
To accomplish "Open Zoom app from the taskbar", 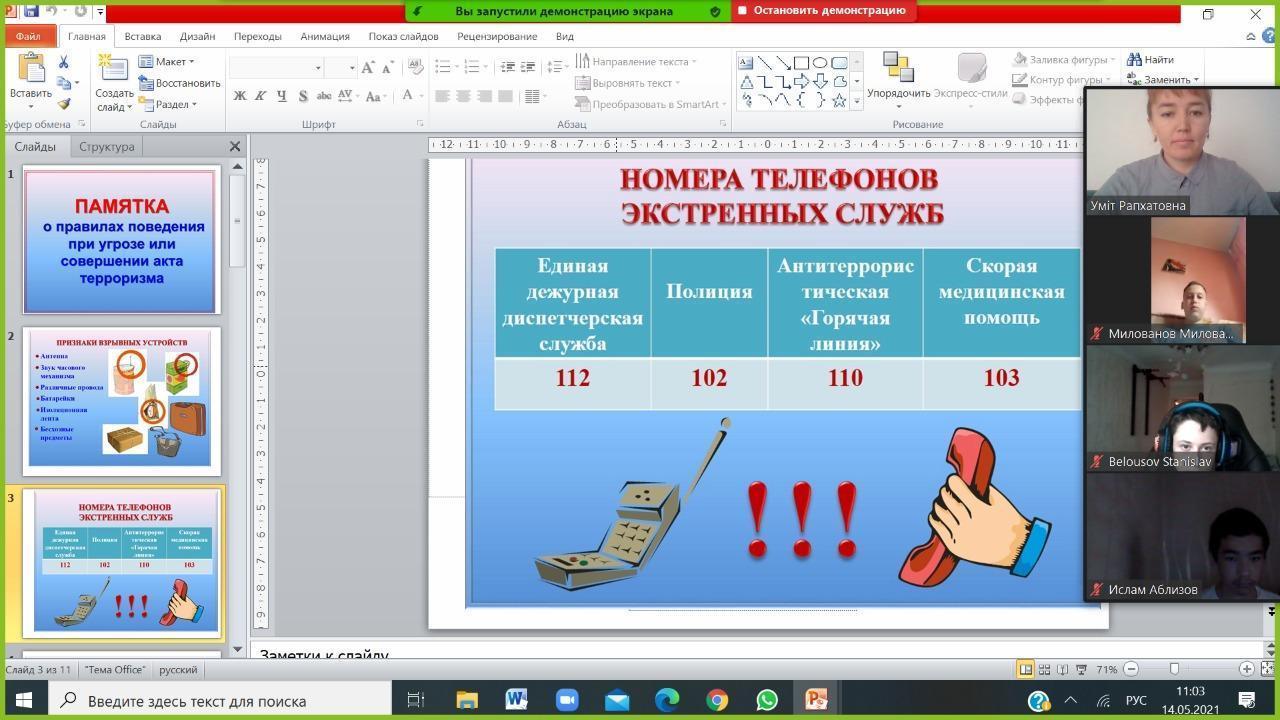I will tap(567, 700).
